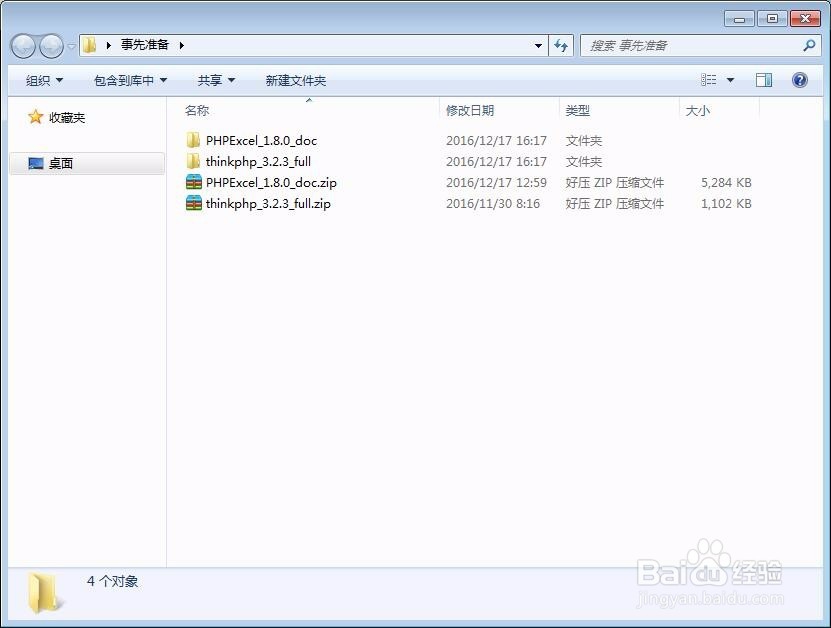Click the magnifier icon in the search box
The width and height of the screenshot is (831, 628).
pos(808,45)
